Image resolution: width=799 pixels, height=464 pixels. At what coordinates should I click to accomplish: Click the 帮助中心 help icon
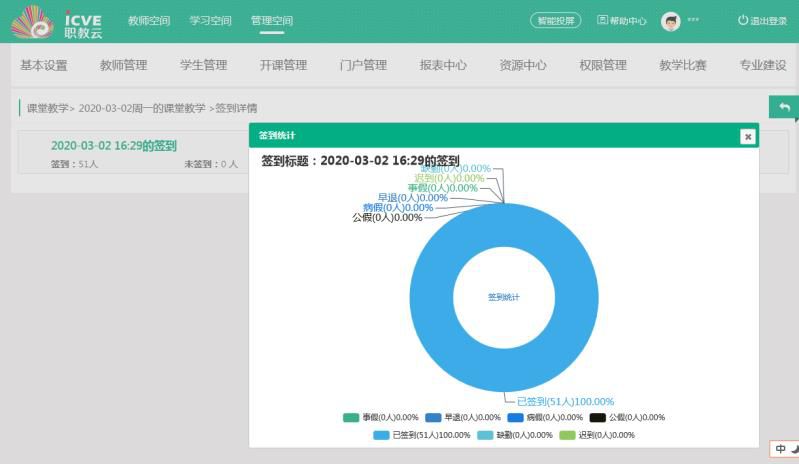(602, 21)
